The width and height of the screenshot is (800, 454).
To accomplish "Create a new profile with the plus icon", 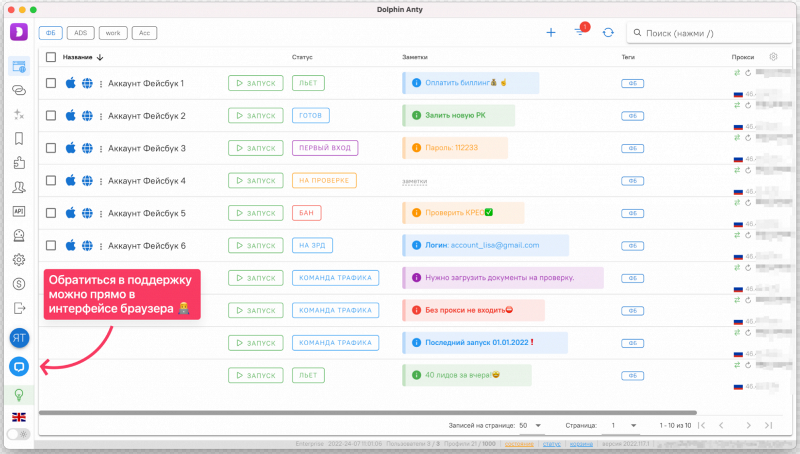I will [x=551, y=33].
